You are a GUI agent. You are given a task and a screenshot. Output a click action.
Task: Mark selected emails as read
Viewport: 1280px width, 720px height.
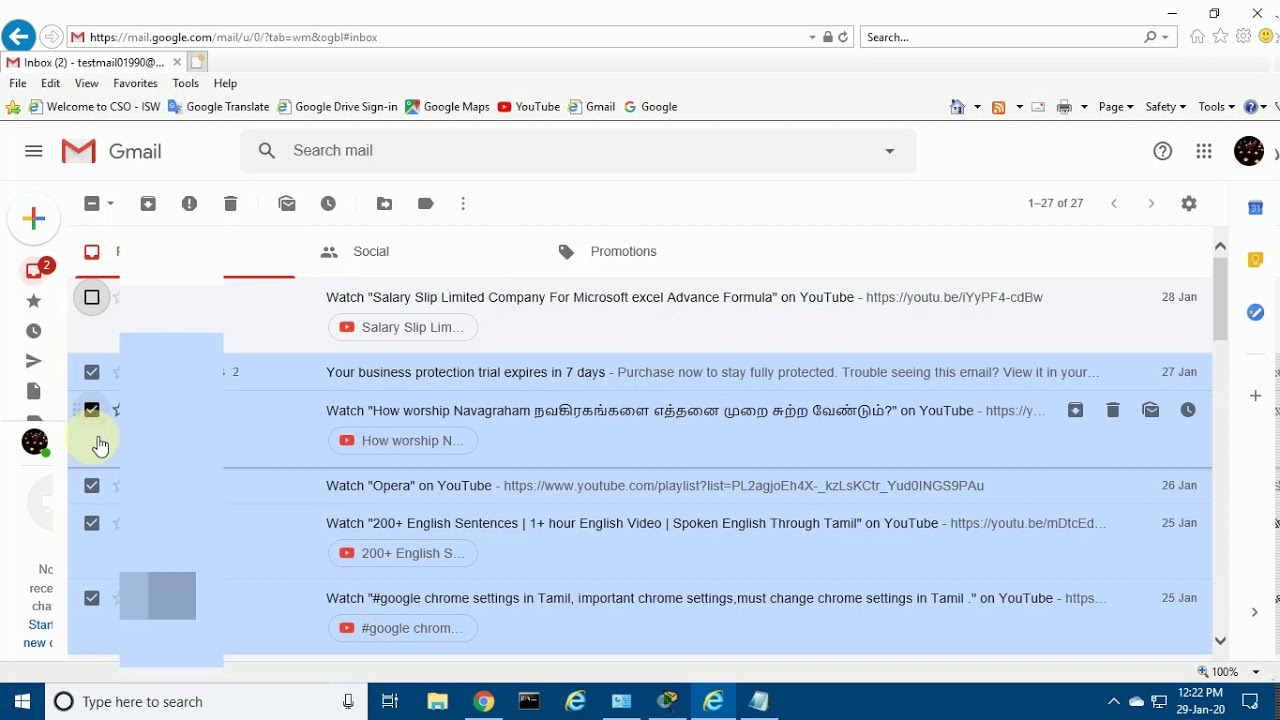point(287,204)
